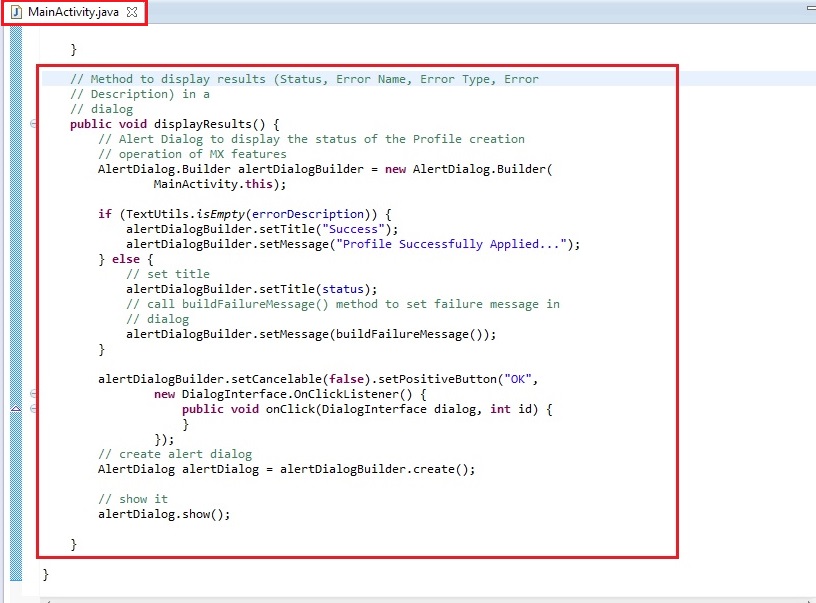This screenshot has height=603, width=816.
Task: Click the "OK" string in setPositiveButton
Action: (520, 379)
